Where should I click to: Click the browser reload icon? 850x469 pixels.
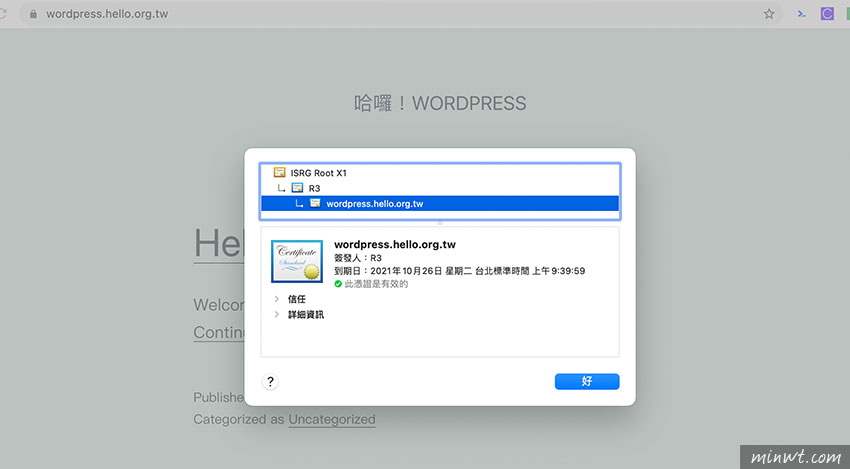tap(3, 14)
